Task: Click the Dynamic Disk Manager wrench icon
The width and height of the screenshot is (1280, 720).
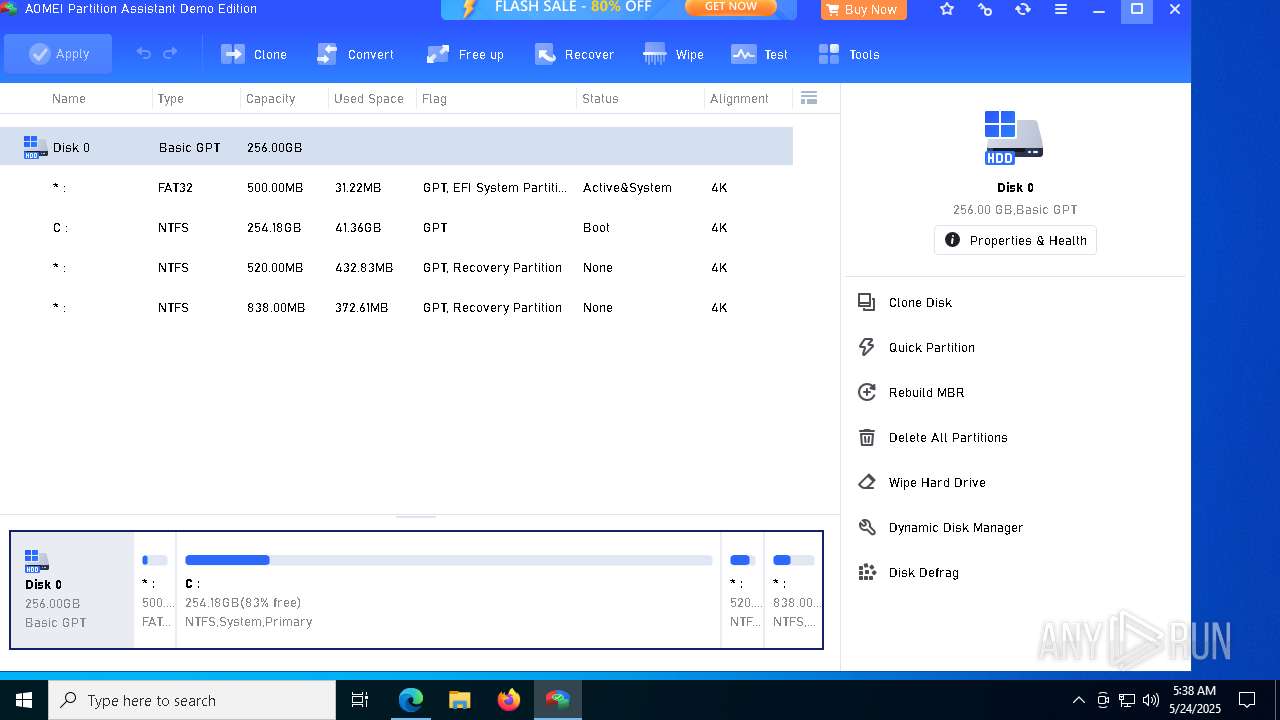Action: click(867, 527)
